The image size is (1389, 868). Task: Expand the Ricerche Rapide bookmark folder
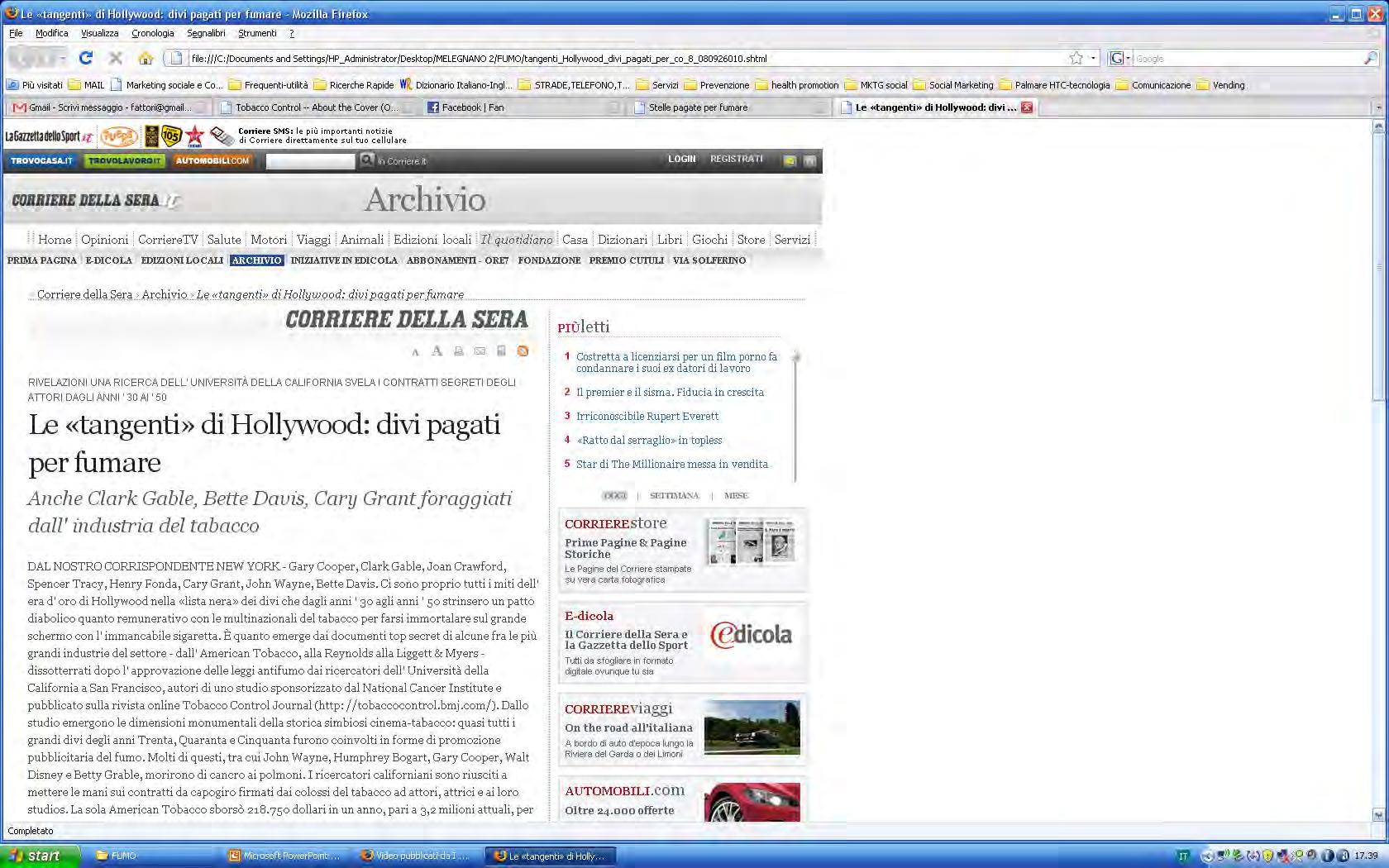354,84
